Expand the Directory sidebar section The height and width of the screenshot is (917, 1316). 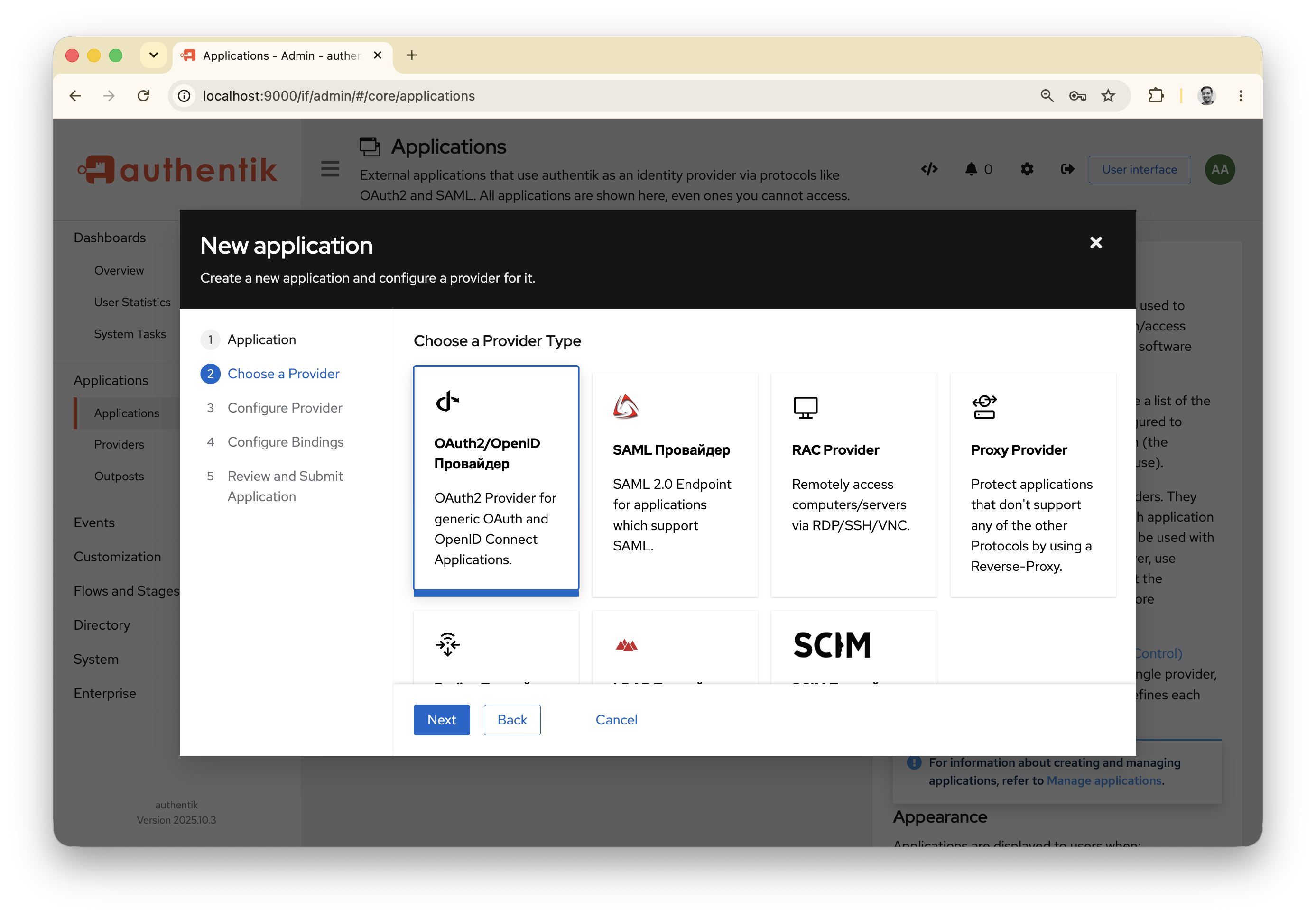point(102,625)
